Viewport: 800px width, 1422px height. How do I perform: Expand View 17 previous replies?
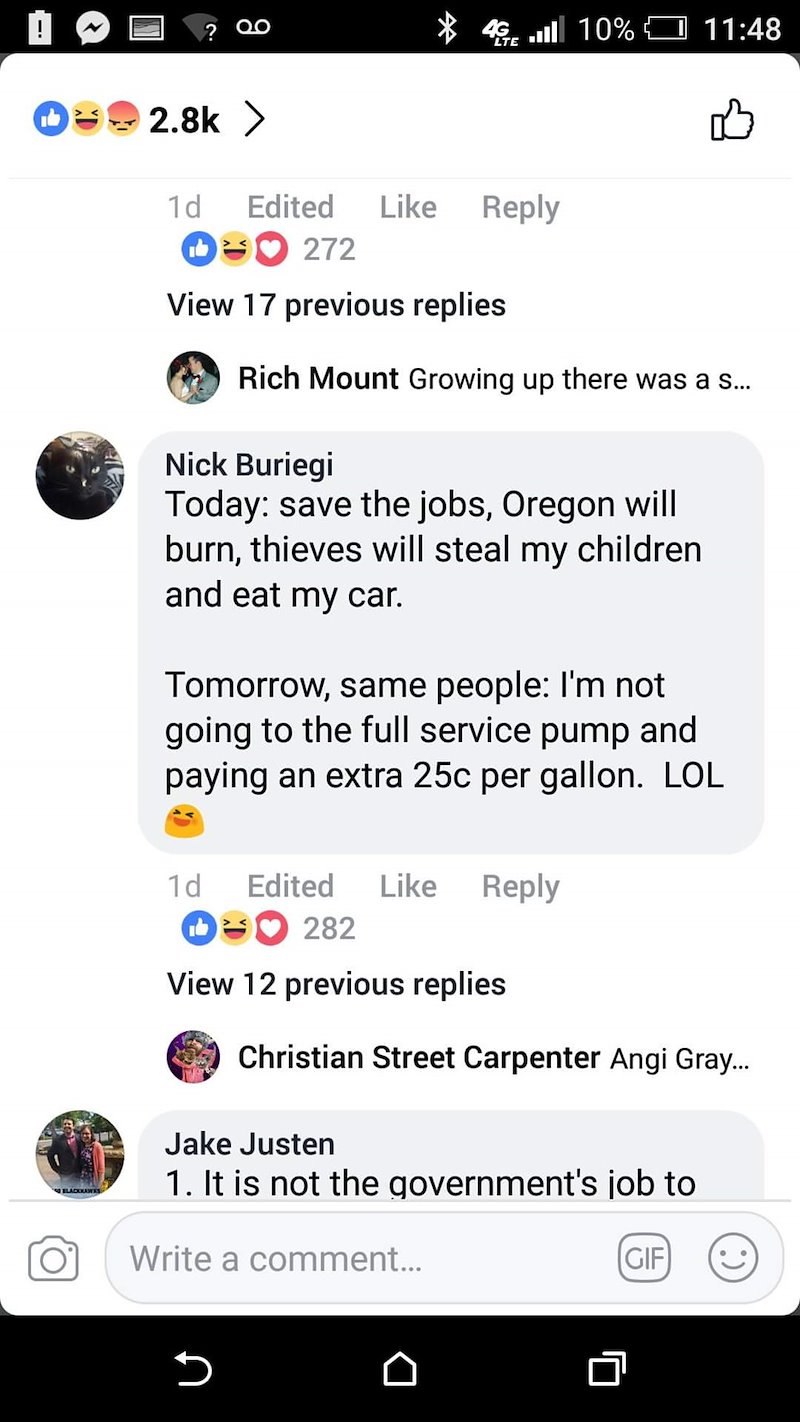pyautogui.click(x=336, y=304)
